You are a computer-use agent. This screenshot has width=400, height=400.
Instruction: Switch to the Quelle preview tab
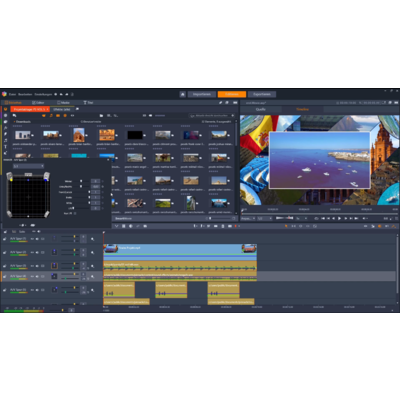[261, 109]
